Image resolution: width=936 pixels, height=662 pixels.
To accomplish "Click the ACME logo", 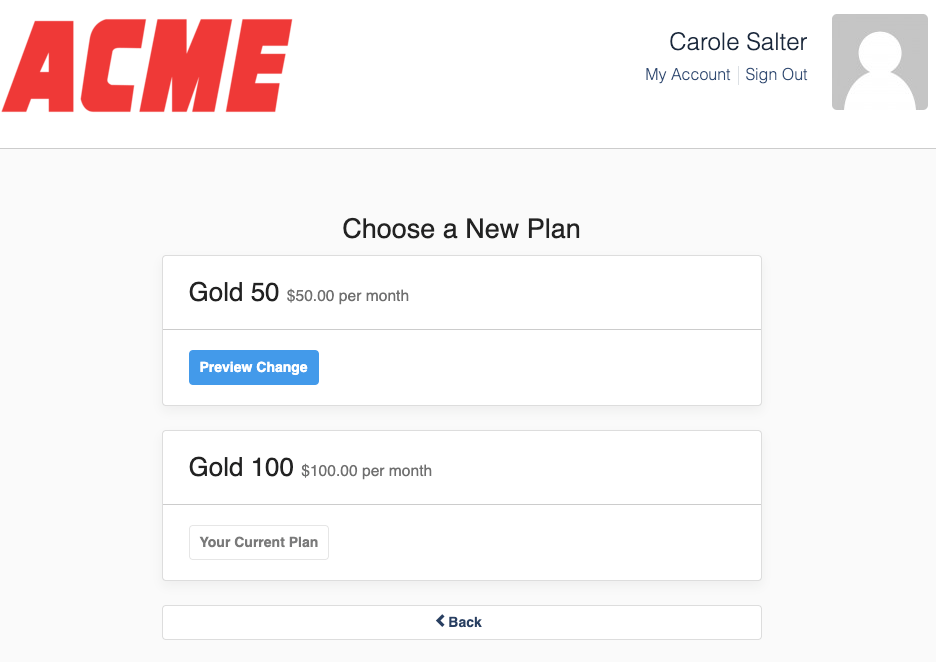I will (146, 65).
